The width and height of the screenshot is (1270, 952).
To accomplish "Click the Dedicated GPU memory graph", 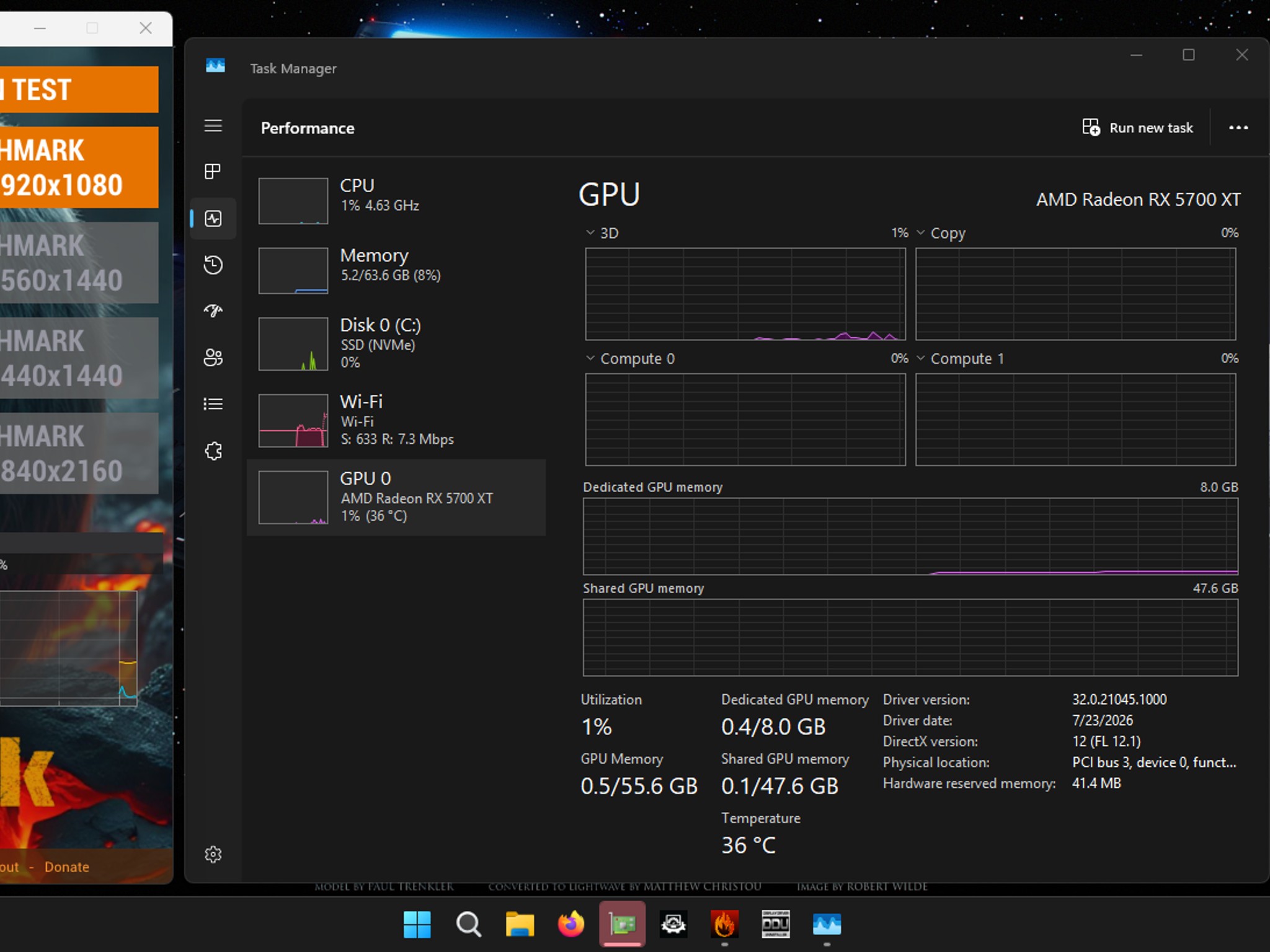I will tap(910, 536).
